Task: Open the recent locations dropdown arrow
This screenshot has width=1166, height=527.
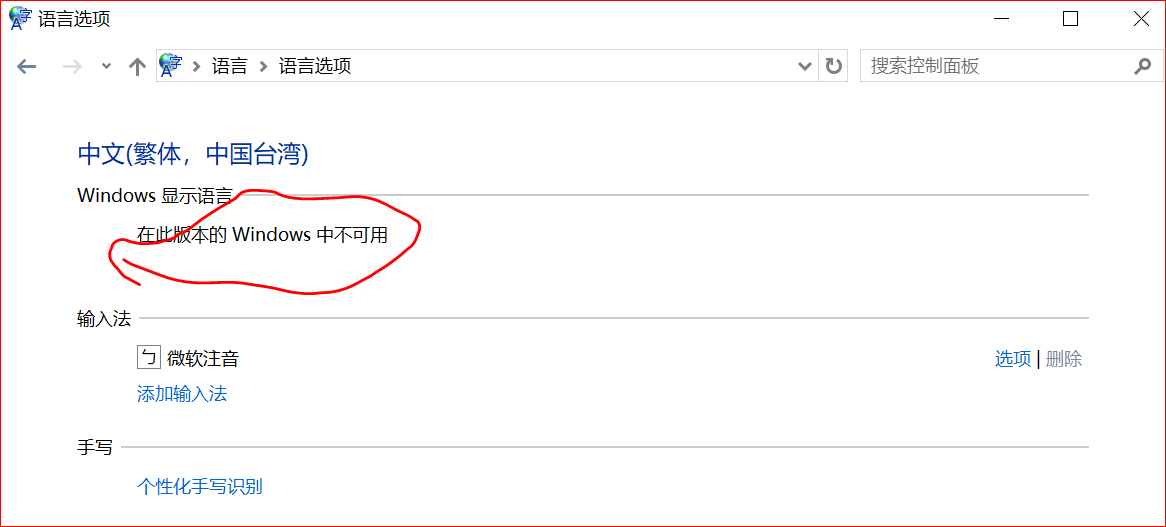Action: click(106, 67)
